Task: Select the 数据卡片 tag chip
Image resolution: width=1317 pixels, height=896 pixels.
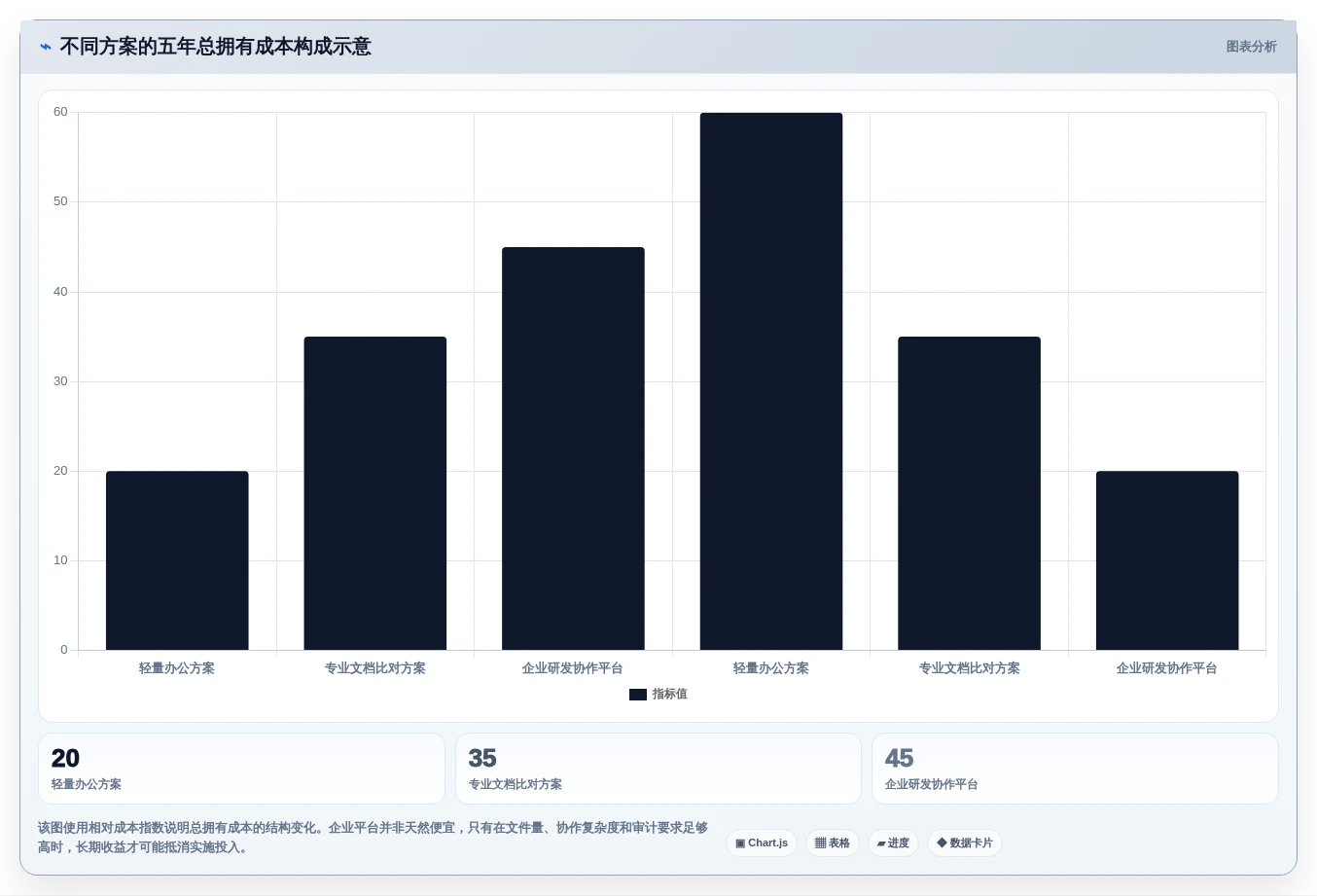Action: tap(965, 843)
